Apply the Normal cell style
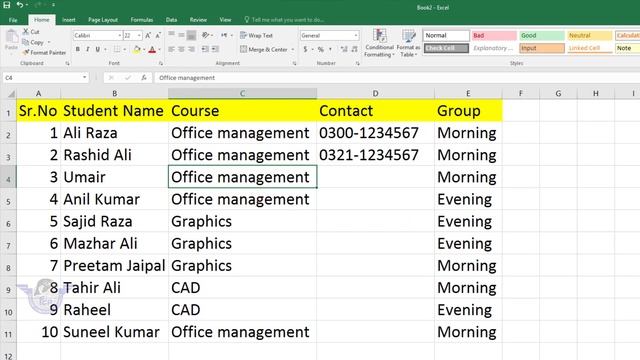Viewport: 640px width, 360px height. [x=446, y=36]
